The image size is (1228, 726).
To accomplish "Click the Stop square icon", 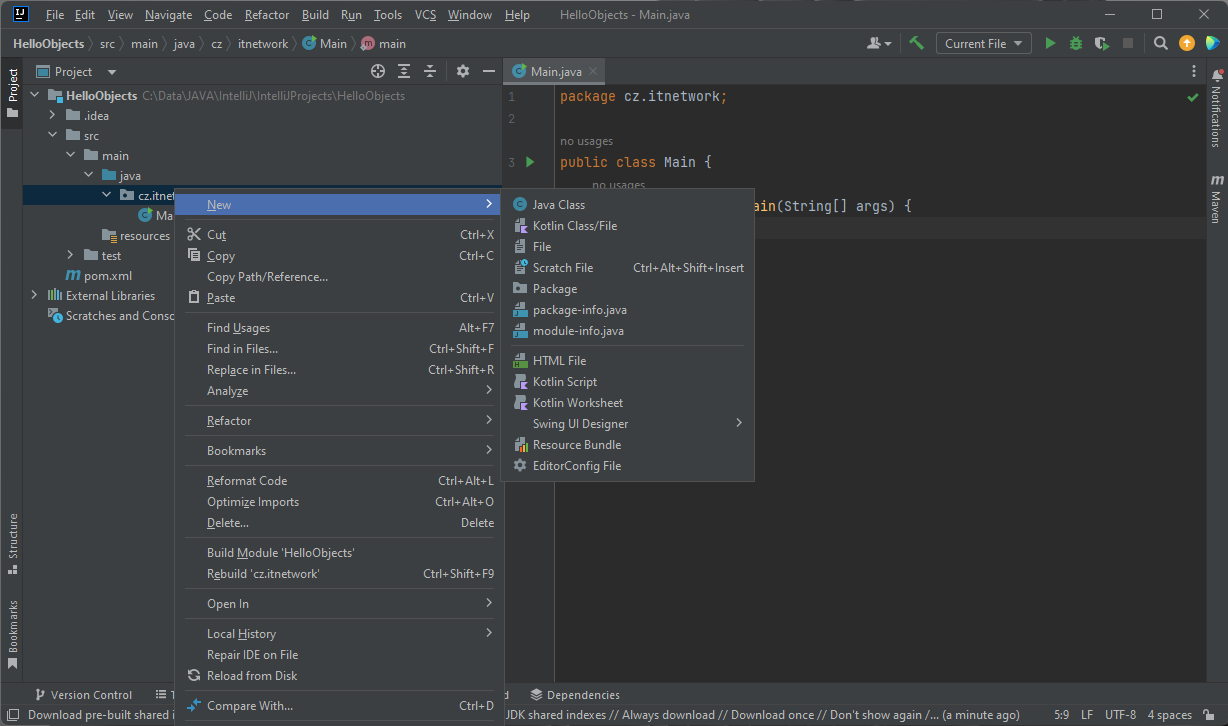I will click(x=1128, y=43).
